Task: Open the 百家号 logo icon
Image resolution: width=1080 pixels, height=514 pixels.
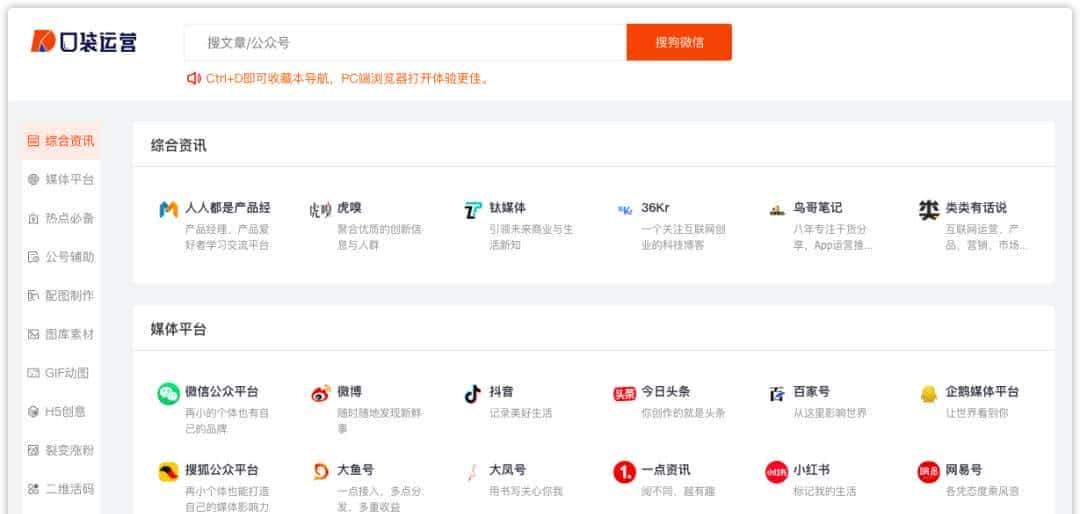Action: 777,393
